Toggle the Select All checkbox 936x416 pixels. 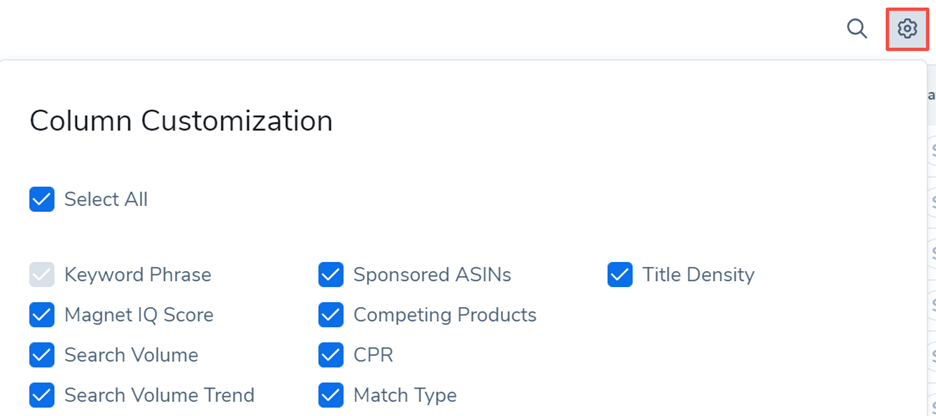coord(42,199)
